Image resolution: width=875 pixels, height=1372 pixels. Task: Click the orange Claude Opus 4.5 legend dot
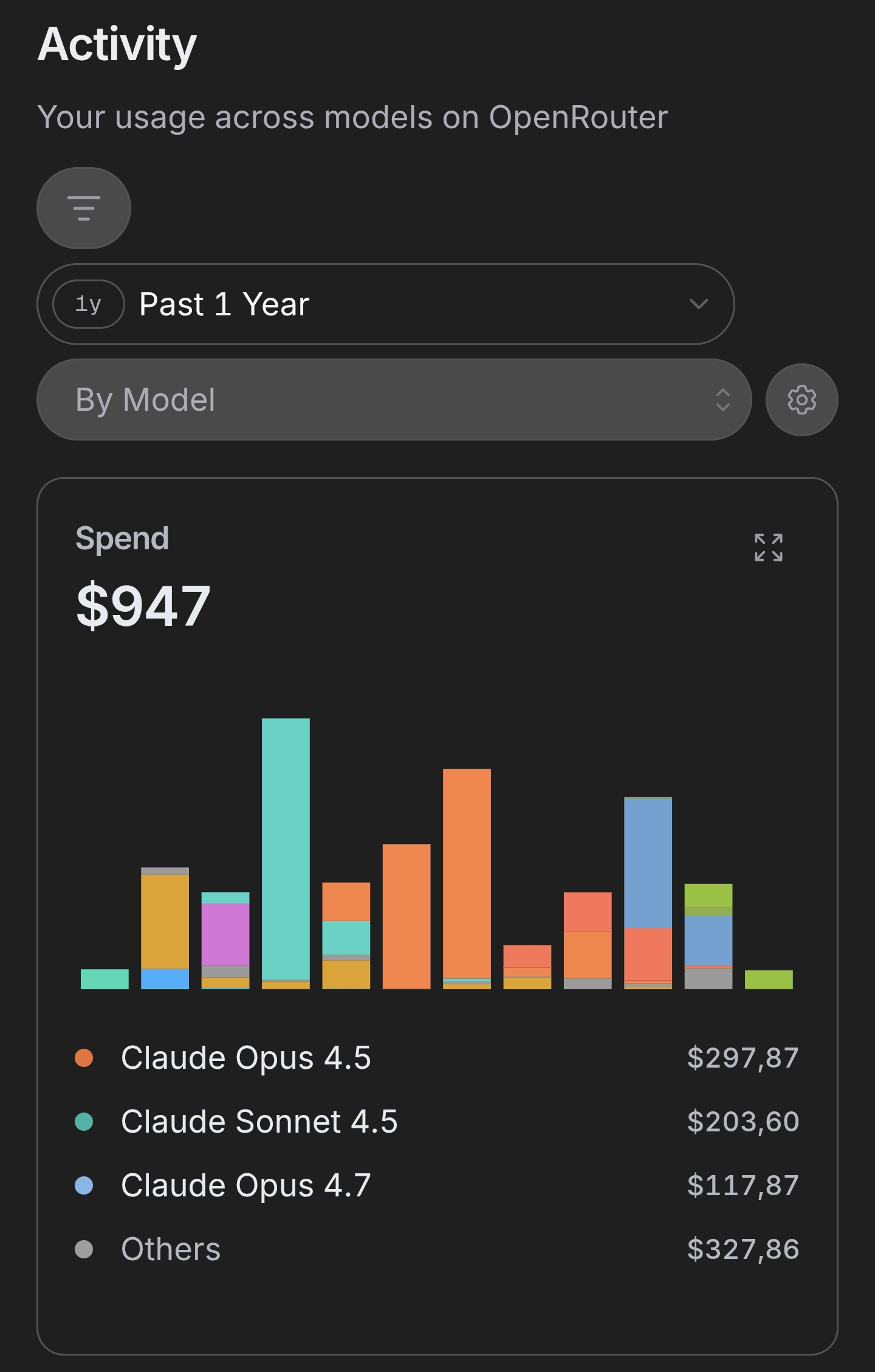[x=84, y=1058]
